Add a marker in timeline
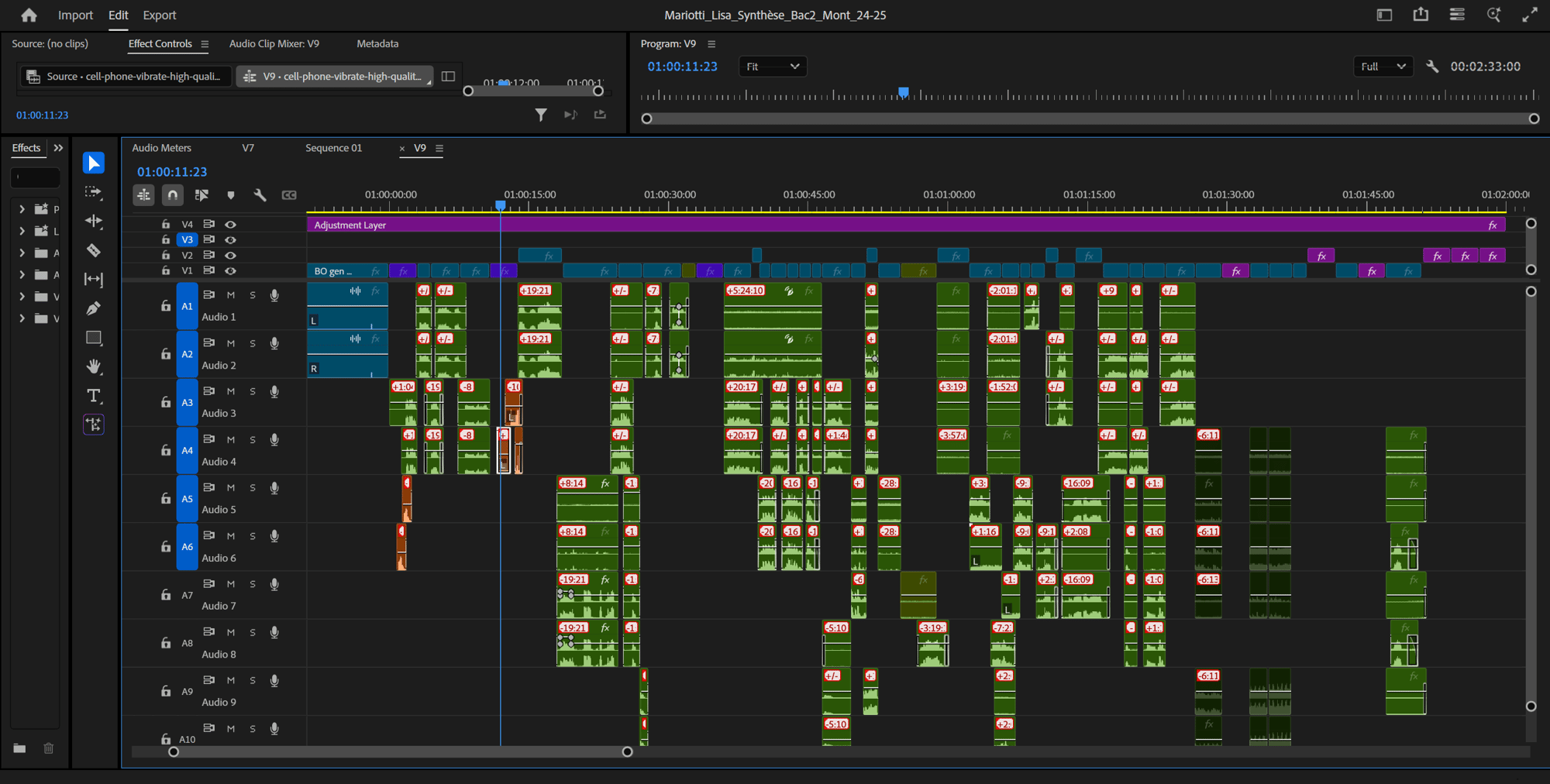 click(x=231, y=195)
